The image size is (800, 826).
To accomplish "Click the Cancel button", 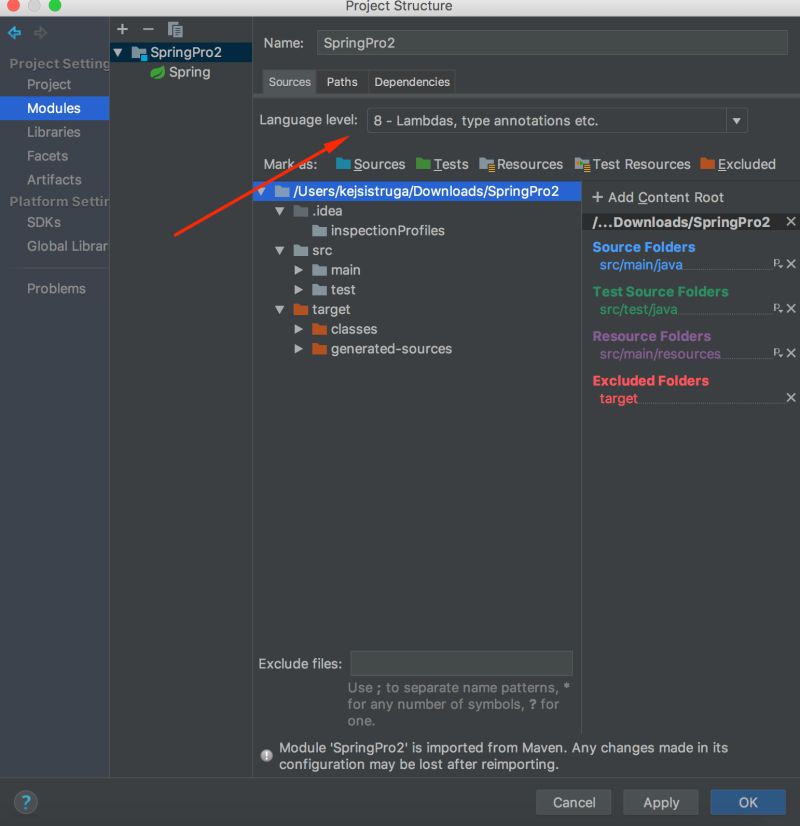I will (x=574, y=802).
